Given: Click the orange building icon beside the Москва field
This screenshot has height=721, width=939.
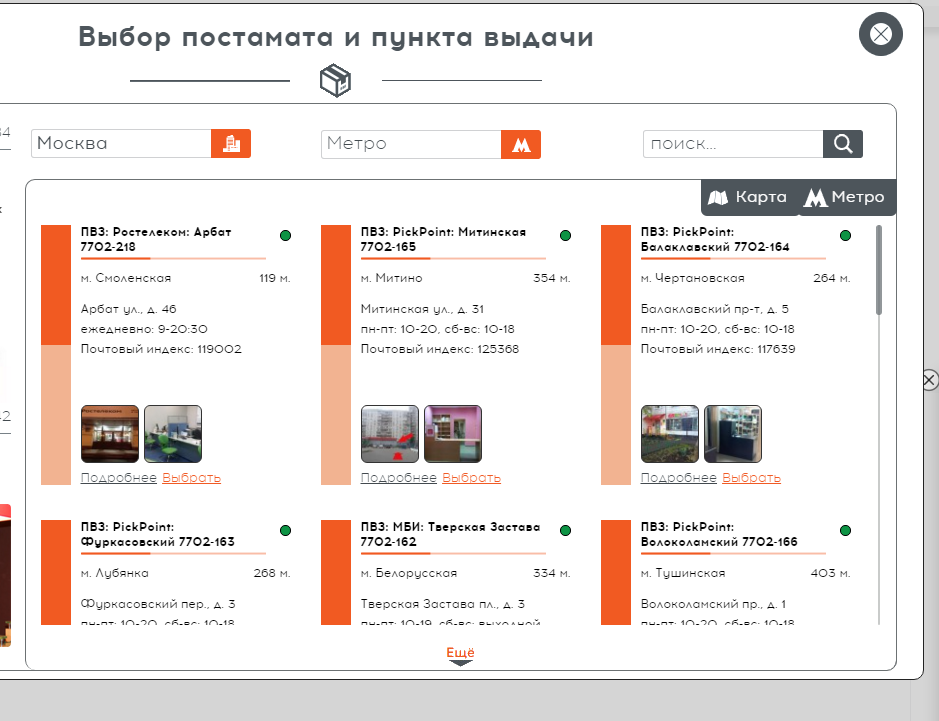Looking at the screenshot, I should click(x=230, y=143).
